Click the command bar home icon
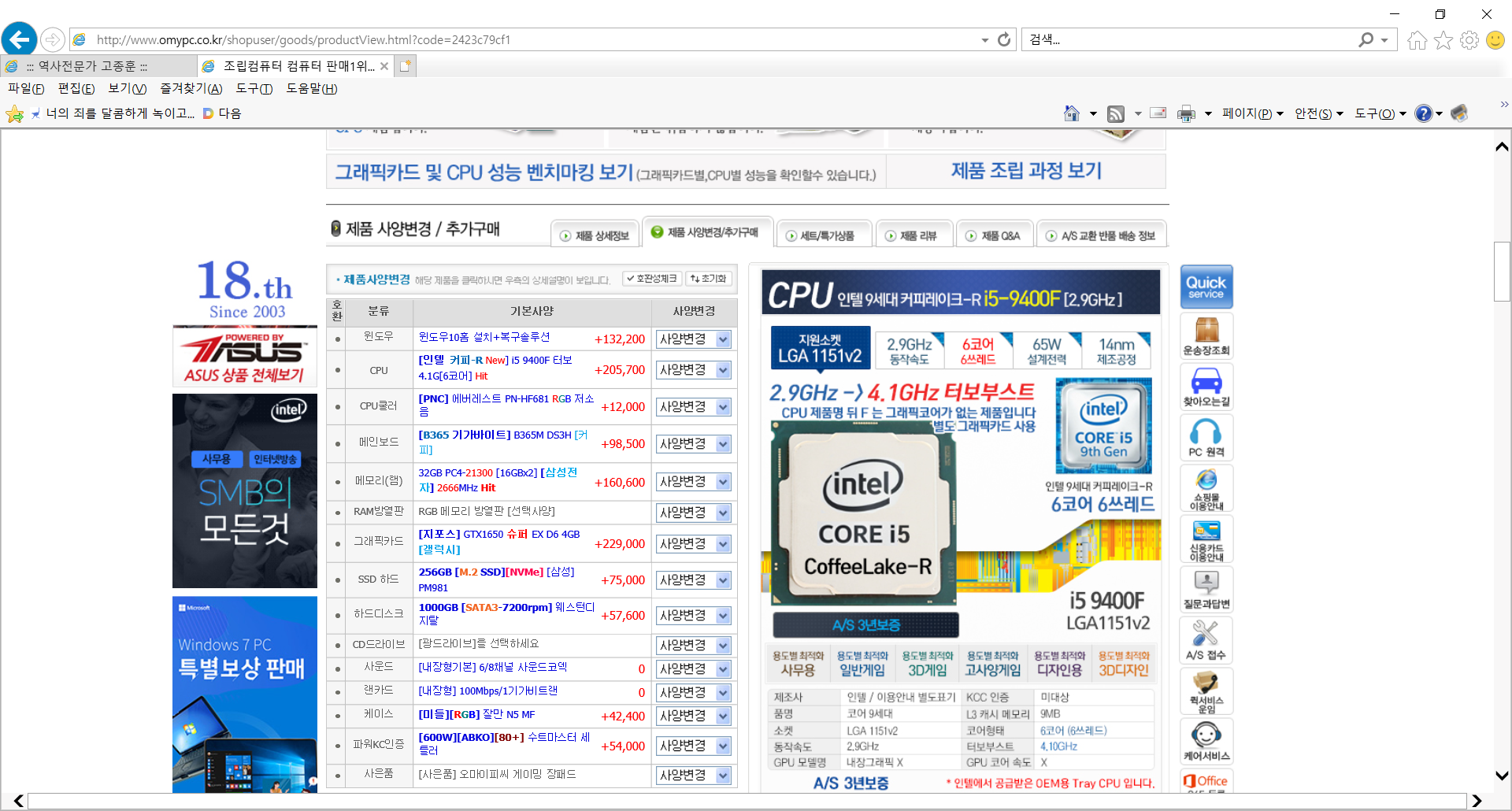This screenshot has width=1512, height=811. 1071,113
